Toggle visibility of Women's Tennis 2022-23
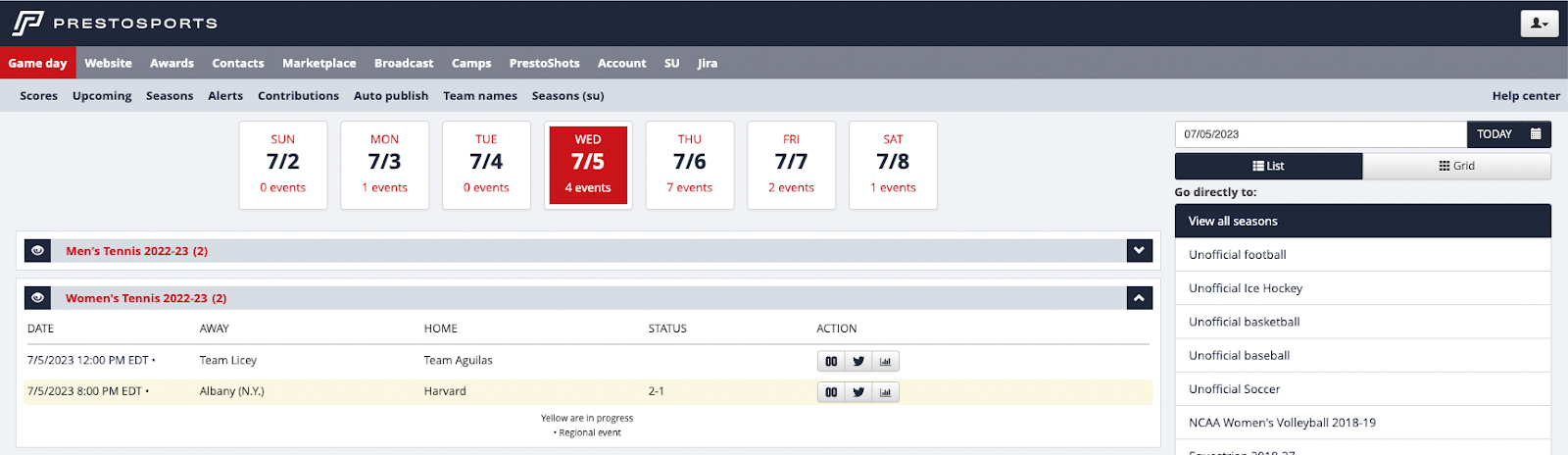The width and height of the screenshot is (1568, 455). 37,298
